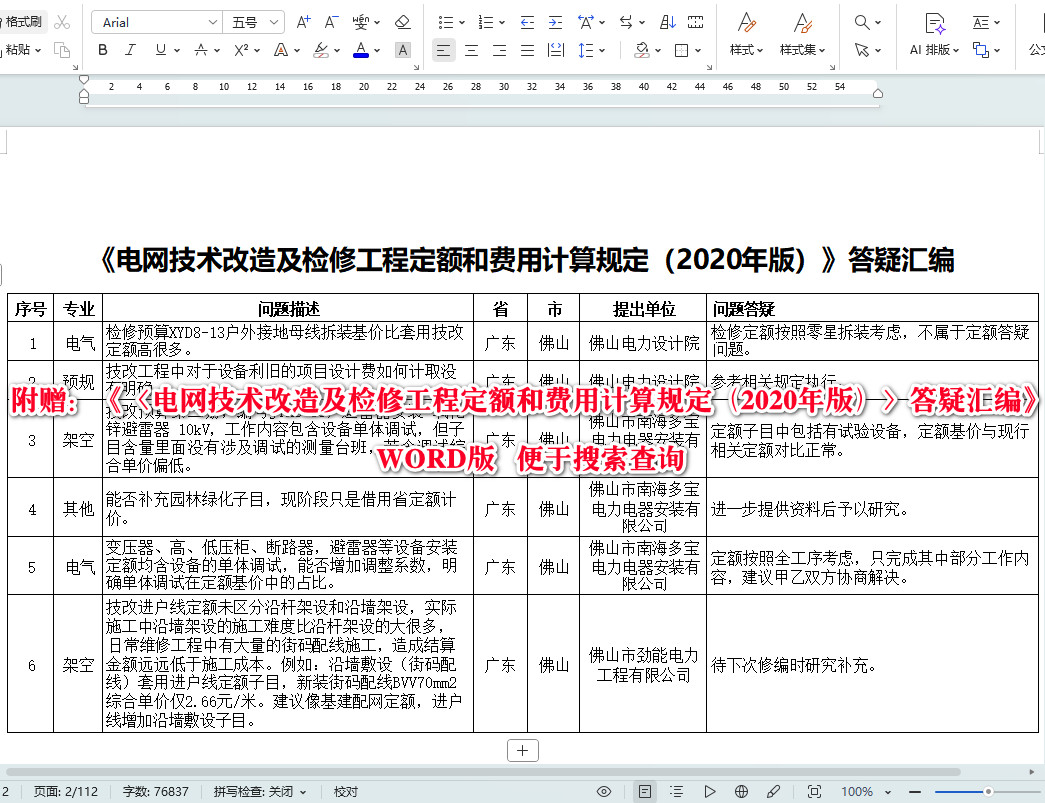The image size is (1045, 803).
Task: Adjust the zoom slider in status bar
Action: (x=989, y=792)
